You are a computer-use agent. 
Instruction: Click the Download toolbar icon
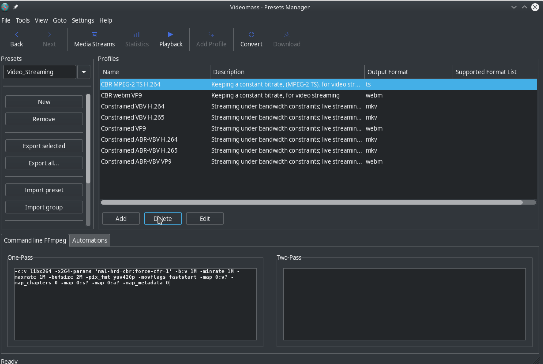286,39
